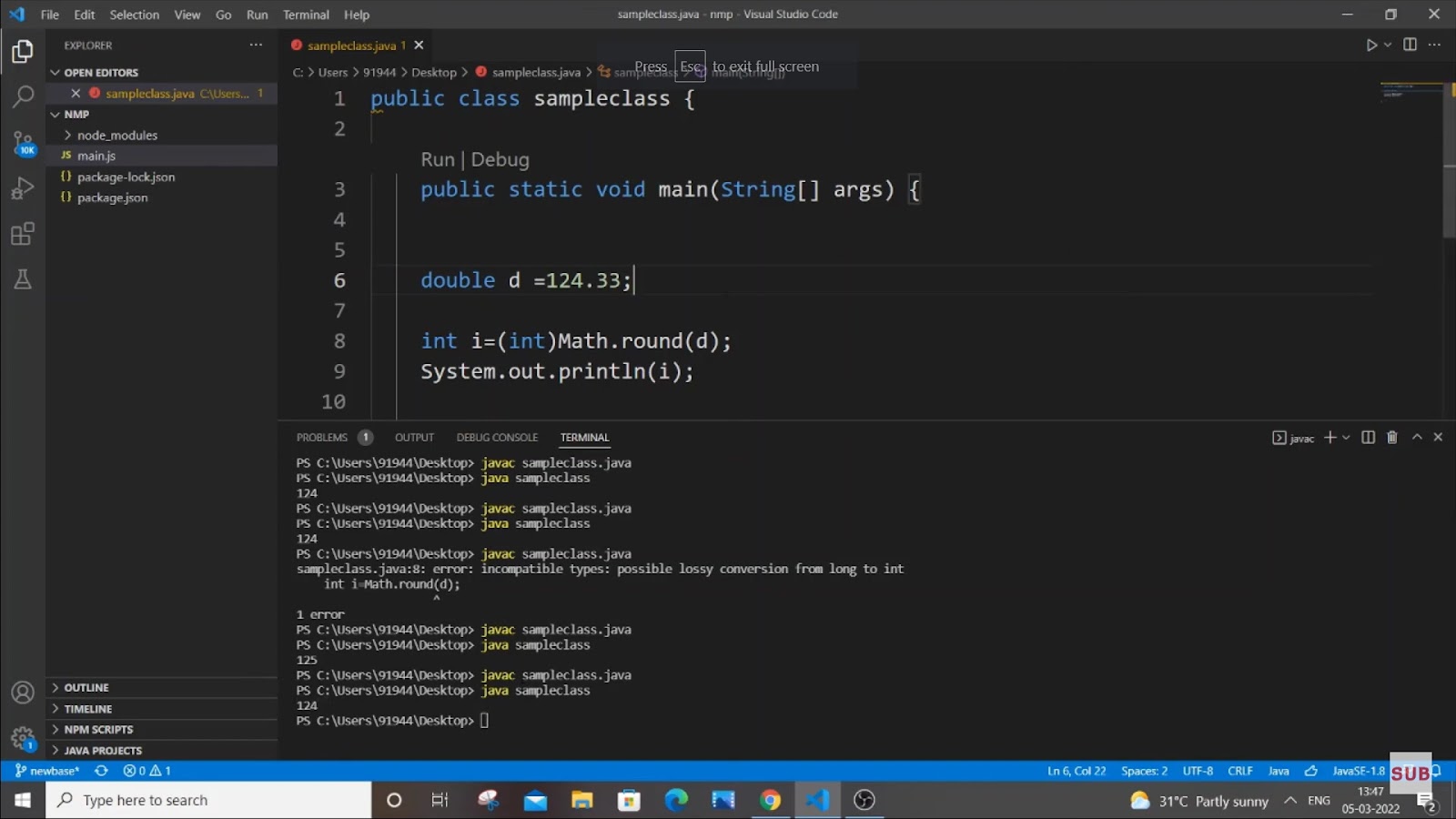Viewport: 1456px width, 819px height.
Task: Open File Explorer from the taskbar
Action: click(x=581, y=800)
